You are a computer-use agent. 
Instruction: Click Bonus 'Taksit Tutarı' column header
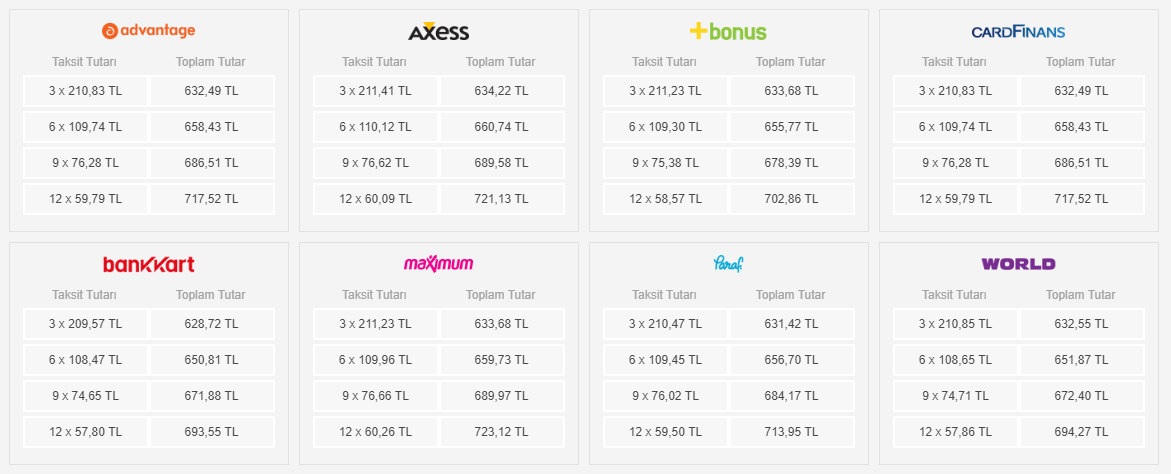point(665,62)
